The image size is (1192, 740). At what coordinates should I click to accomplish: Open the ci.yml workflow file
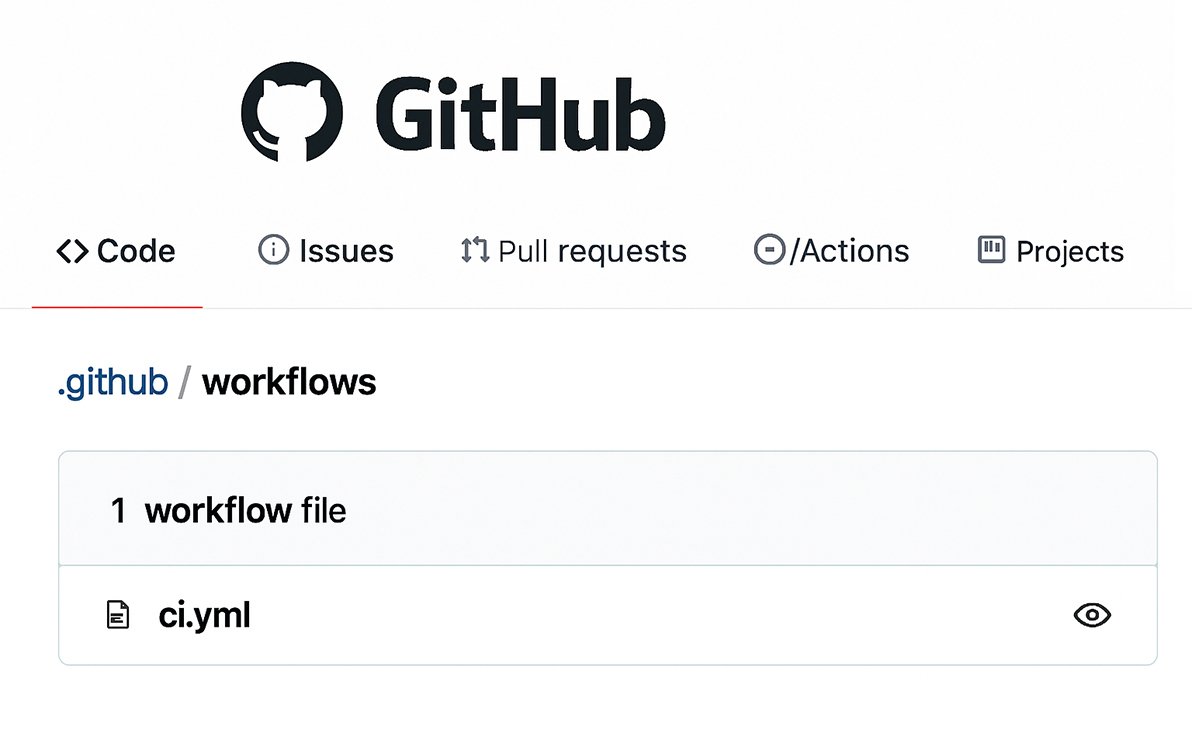pyautogui.click(x=203, y=615)
